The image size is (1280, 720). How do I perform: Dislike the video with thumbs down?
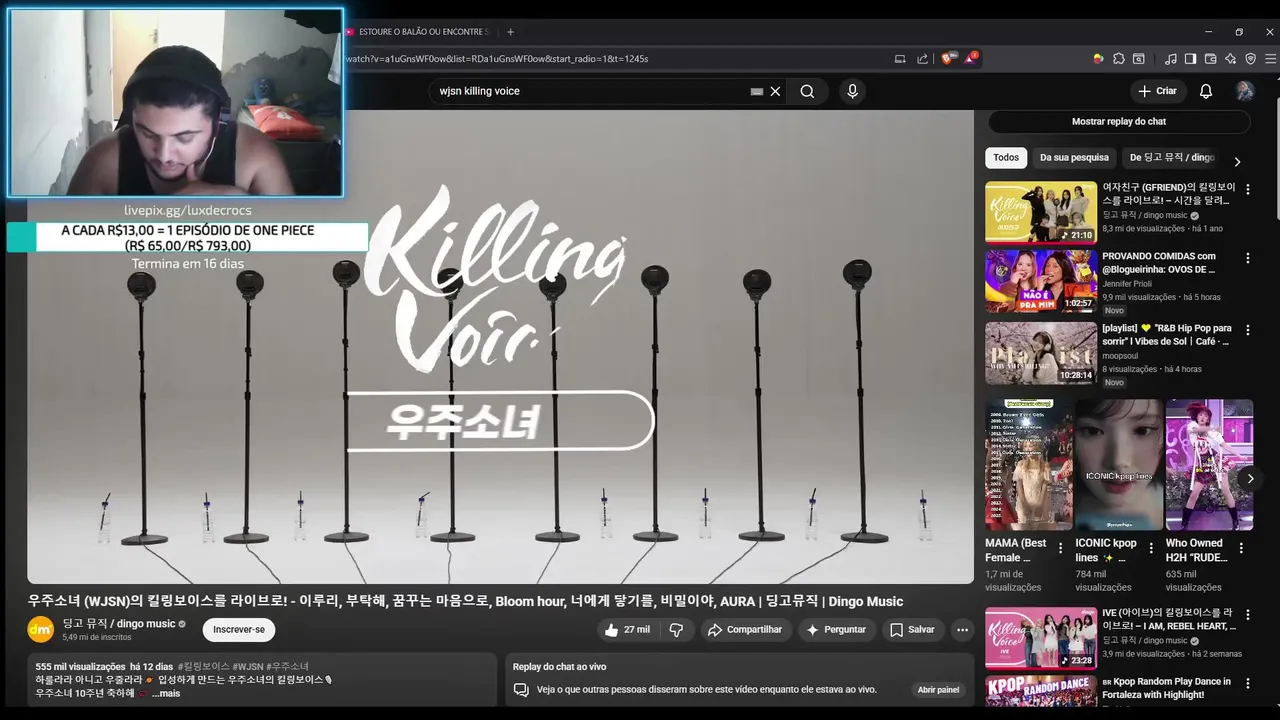pyautogui.click(x=676, y=630)
